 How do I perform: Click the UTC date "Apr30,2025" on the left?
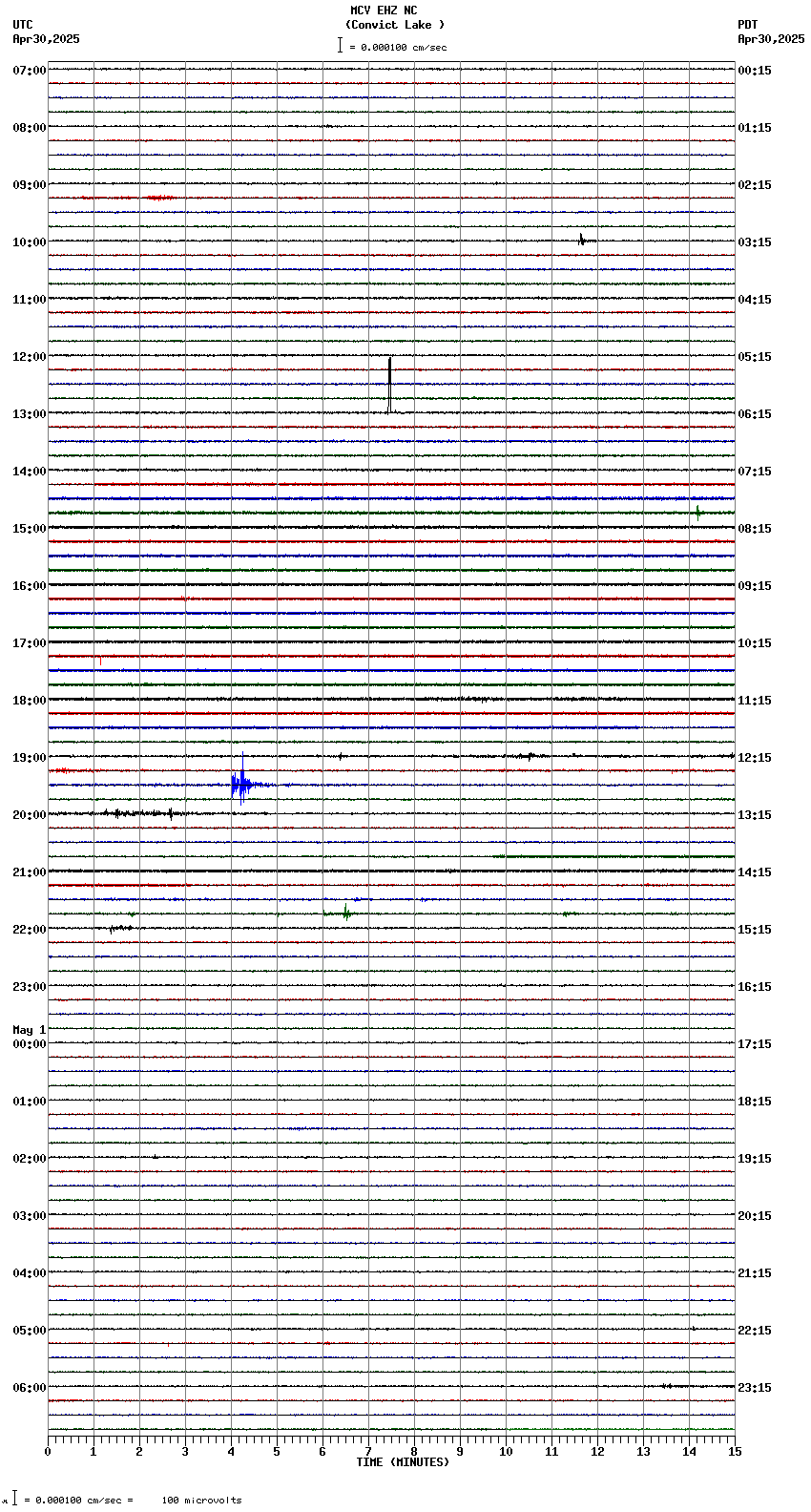coord(47,39)
